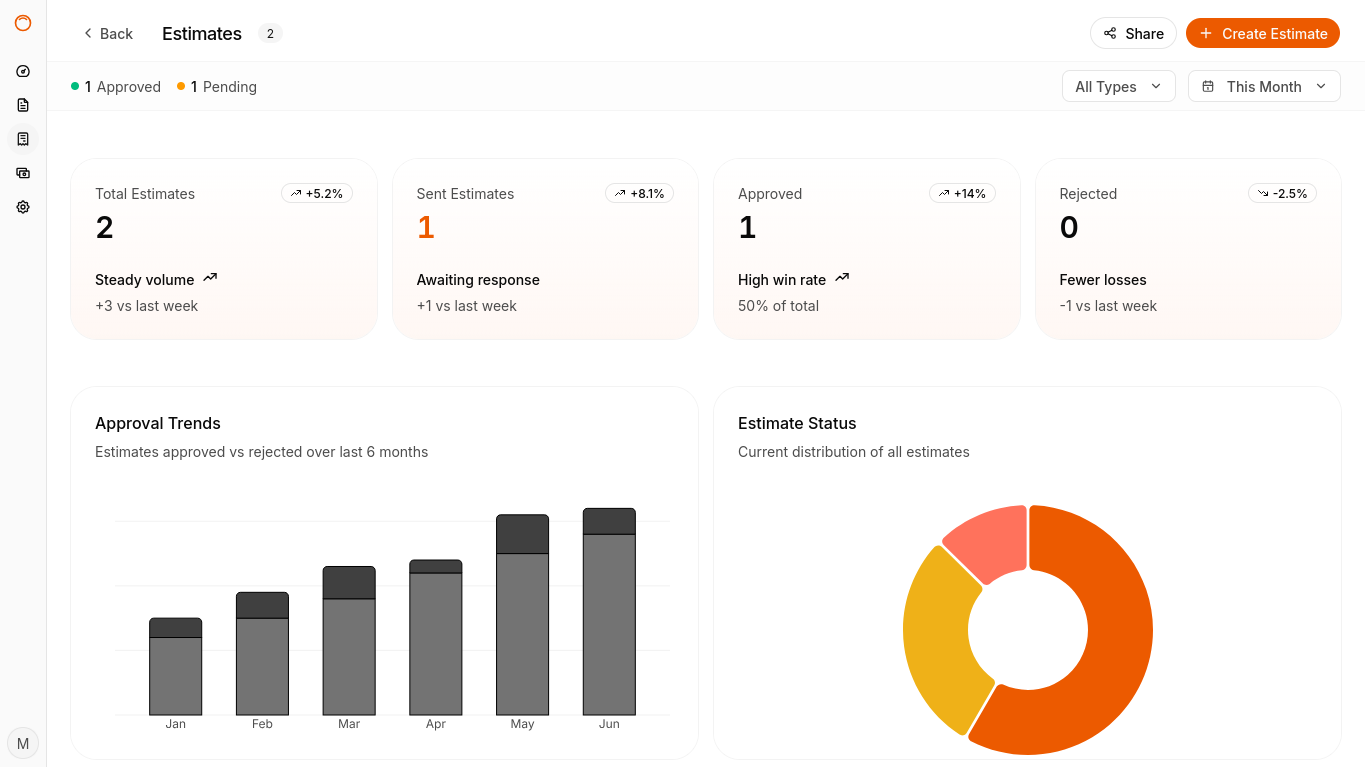Image resolution: width=1365 pixels, height=767 pixels.
Task: Click the Awaiting response text
Action: 478,280
